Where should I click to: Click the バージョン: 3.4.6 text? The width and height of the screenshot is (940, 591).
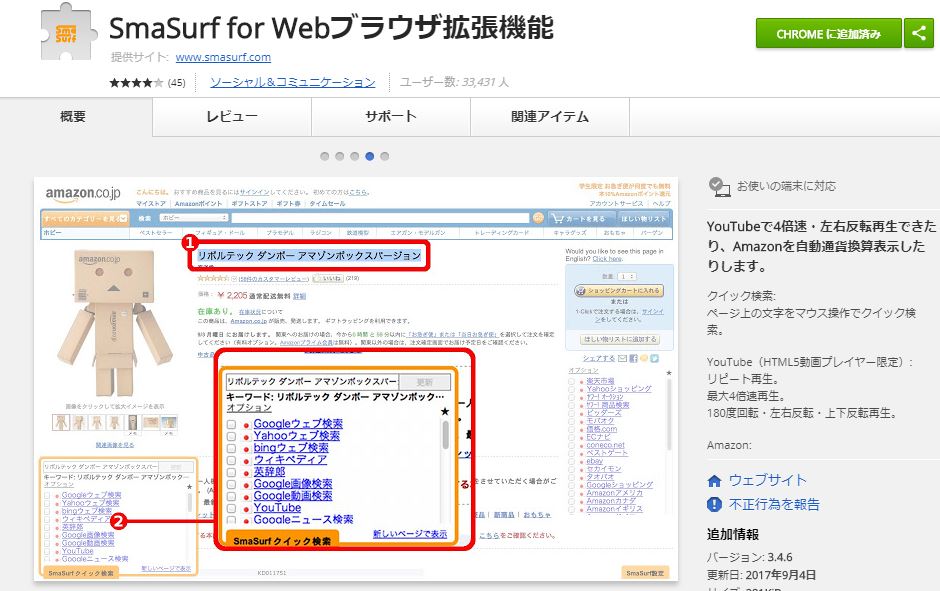(x=749, y=557)
